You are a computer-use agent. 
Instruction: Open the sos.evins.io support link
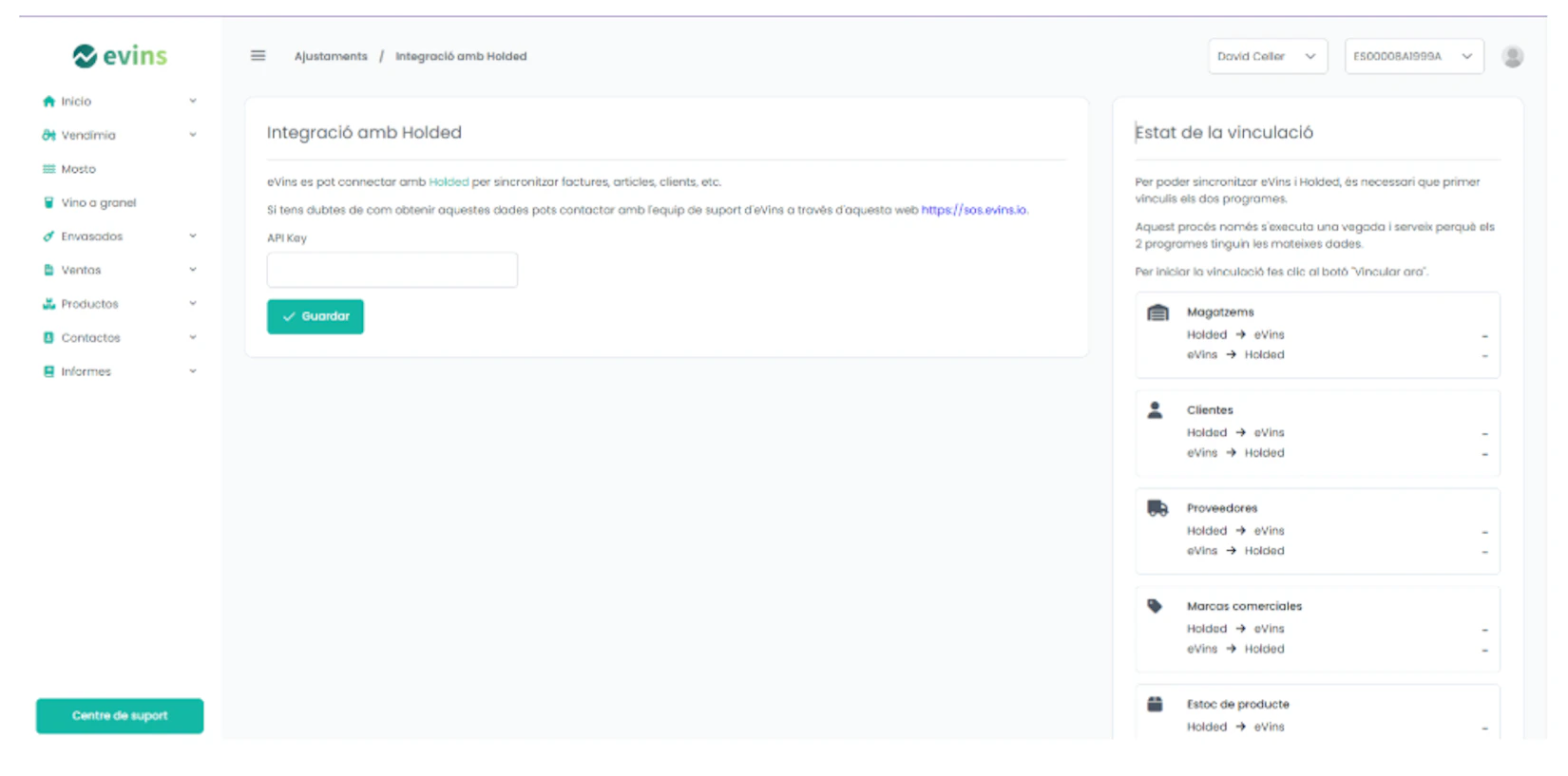pos(974,210)
